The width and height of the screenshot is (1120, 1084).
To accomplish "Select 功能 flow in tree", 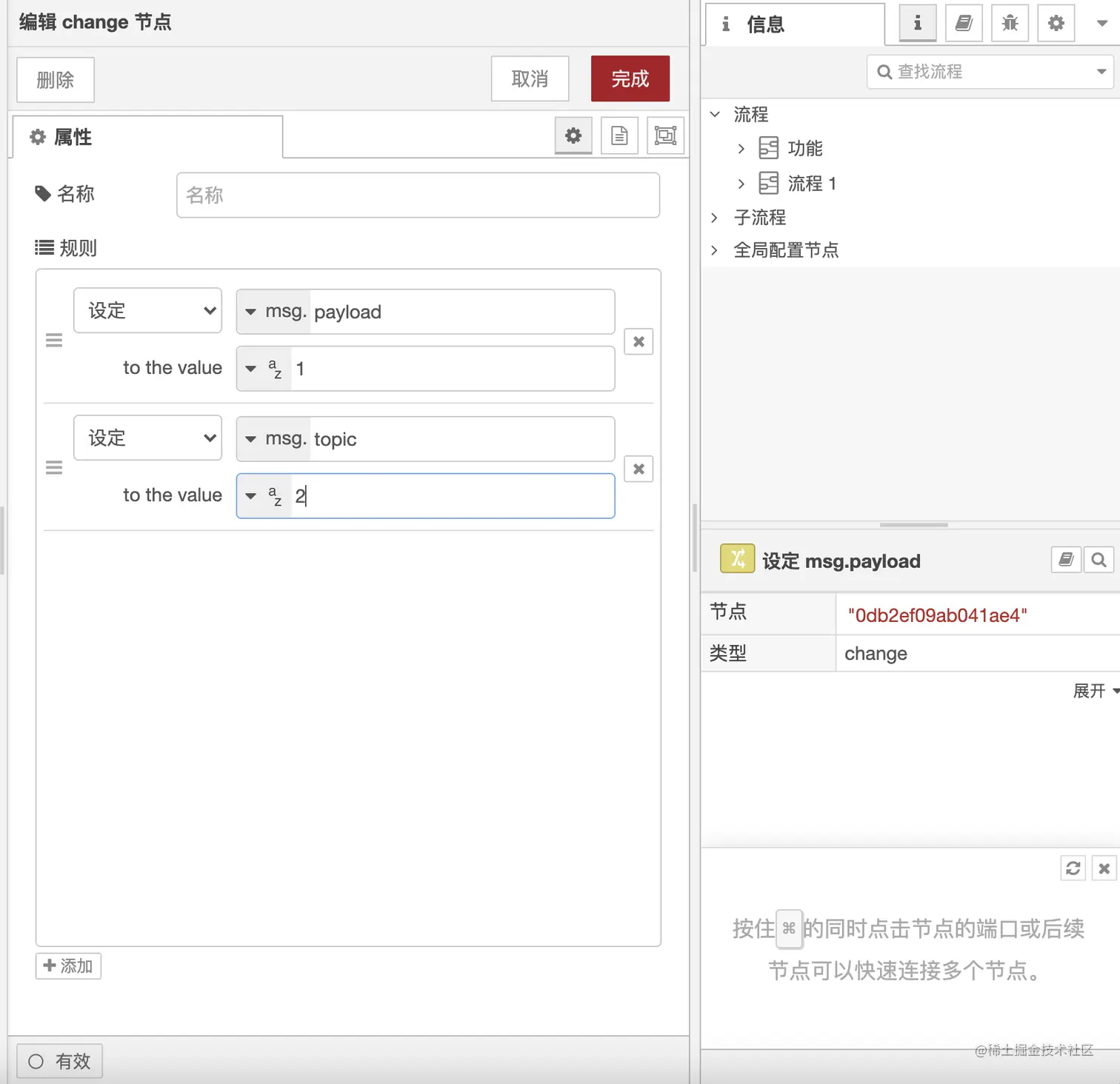I will pos(805,149).
